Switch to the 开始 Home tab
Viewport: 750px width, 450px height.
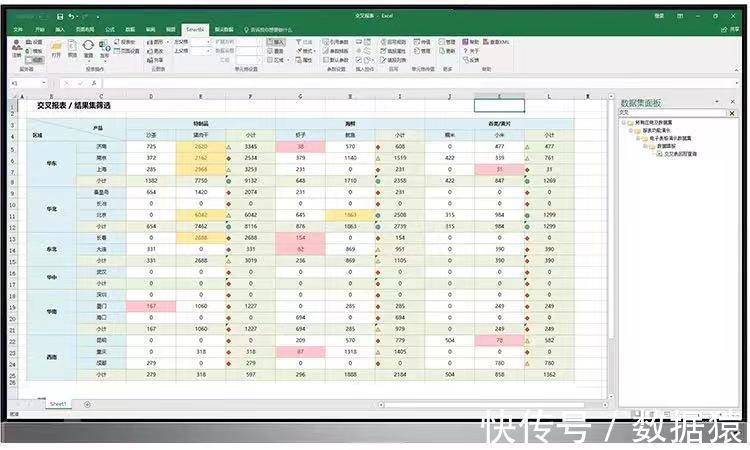coord(40,30)
